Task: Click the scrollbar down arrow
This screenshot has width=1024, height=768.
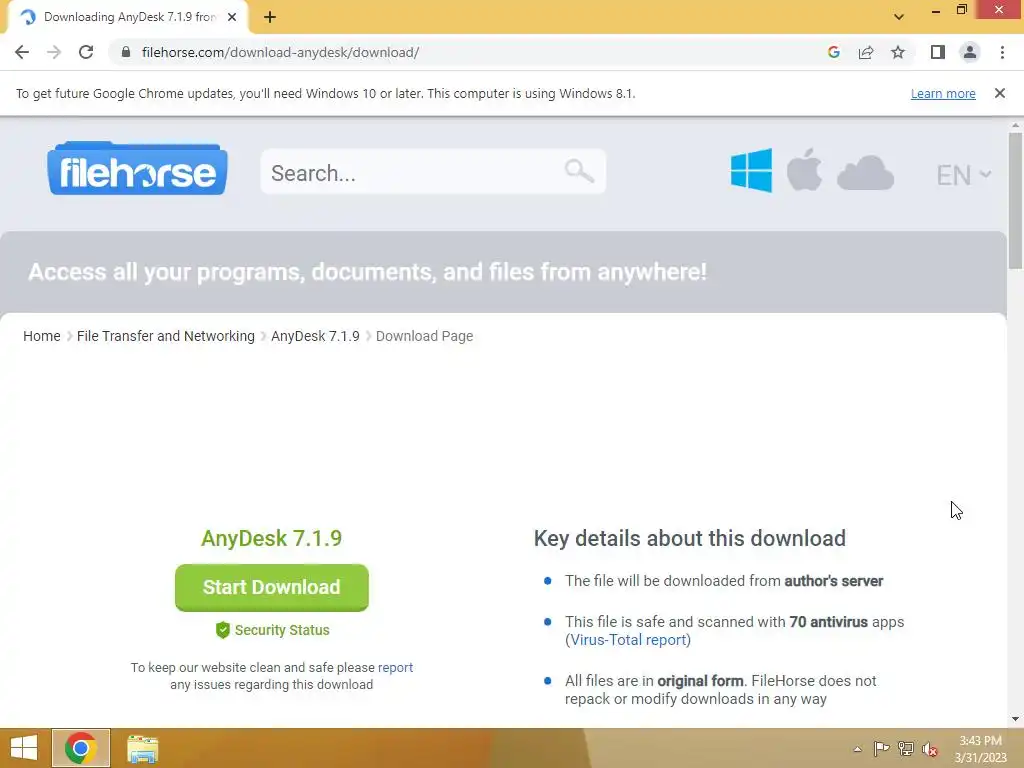Action: [1015, 719]
